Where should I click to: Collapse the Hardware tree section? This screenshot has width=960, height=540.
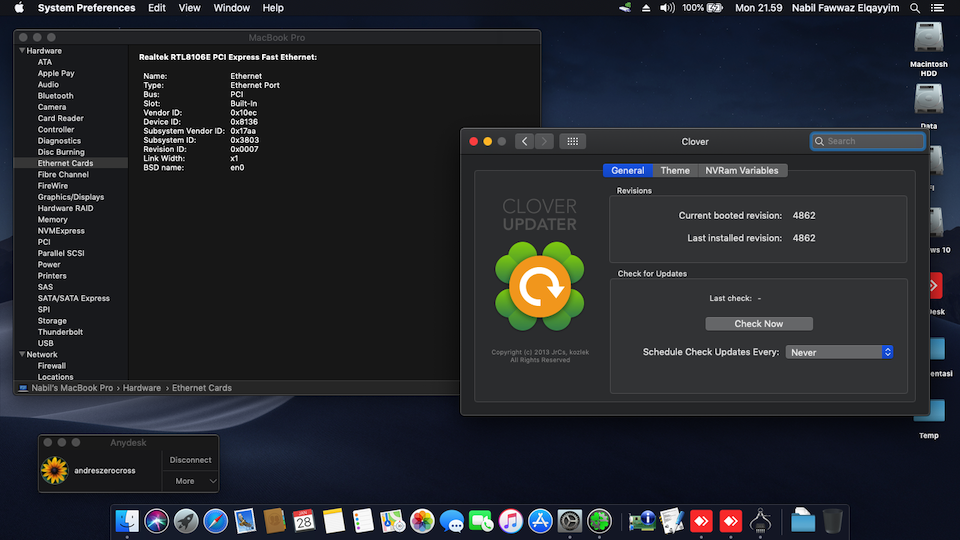[21, 50]
